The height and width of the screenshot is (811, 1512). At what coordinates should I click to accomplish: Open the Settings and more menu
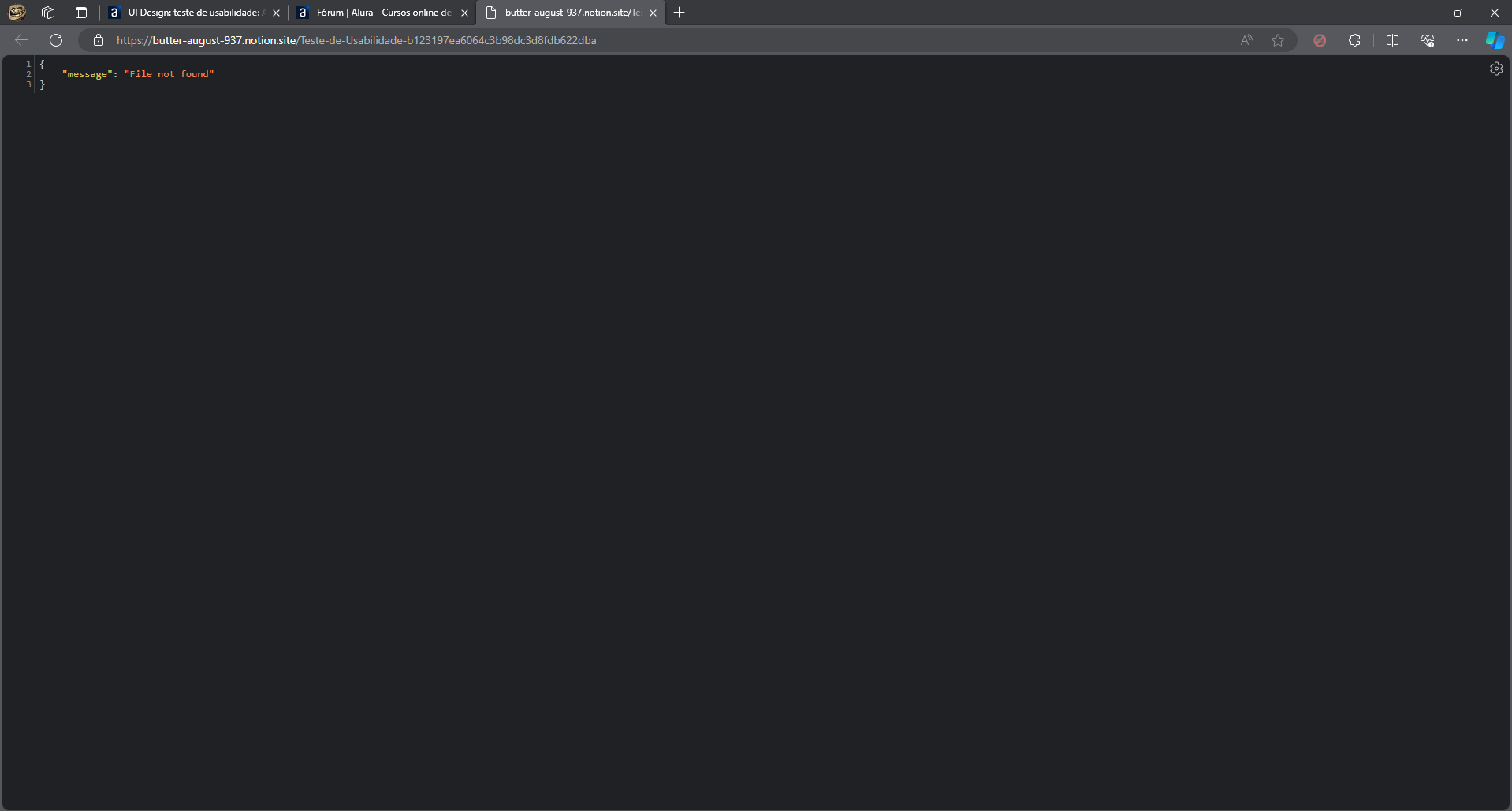(x=1462, y=40)
